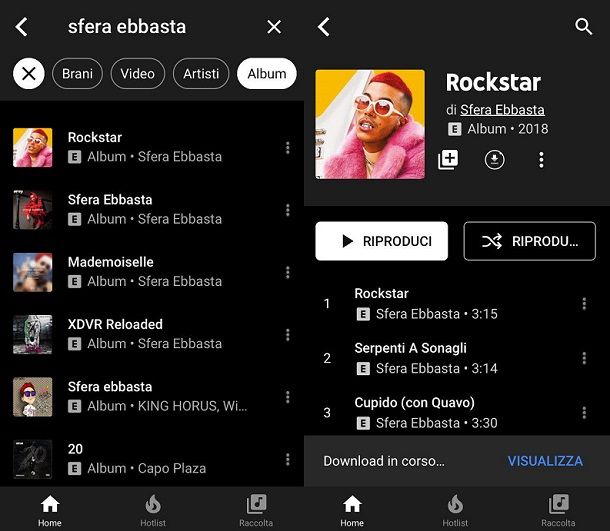Tap the search magnifier icon

(584, 26)
